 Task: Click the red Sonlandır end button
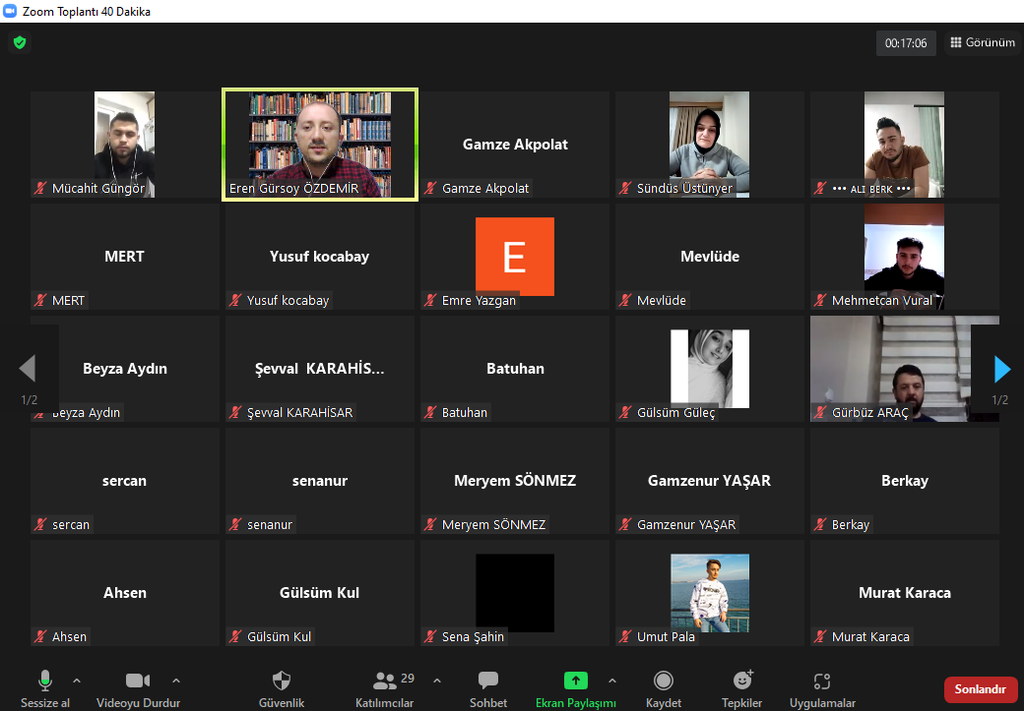tap(980, 689)
